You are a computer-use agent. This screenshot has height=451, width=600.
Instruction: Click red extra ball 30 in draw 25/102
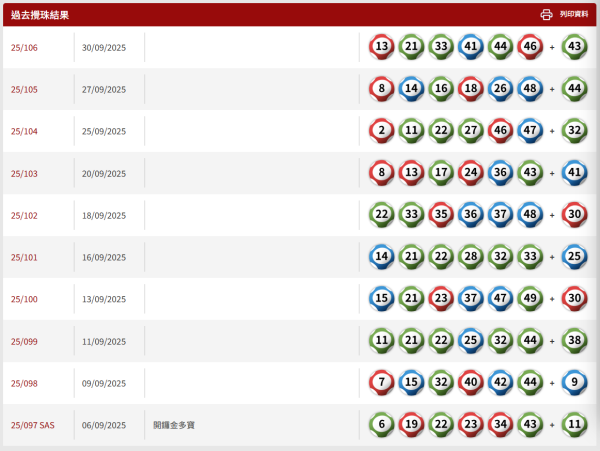coord(574,215)
